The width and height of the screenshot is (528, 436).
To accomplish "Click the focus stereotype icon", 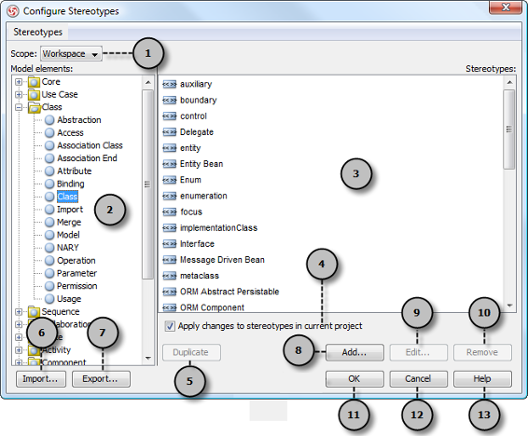I will click(169, 212).
